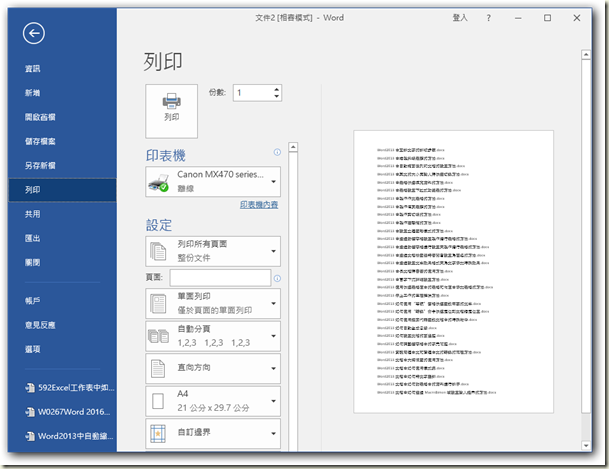Viewport: 609px width, 469px height.
Task: Select the 列印 sidebar item
Action: coord(62,190)
